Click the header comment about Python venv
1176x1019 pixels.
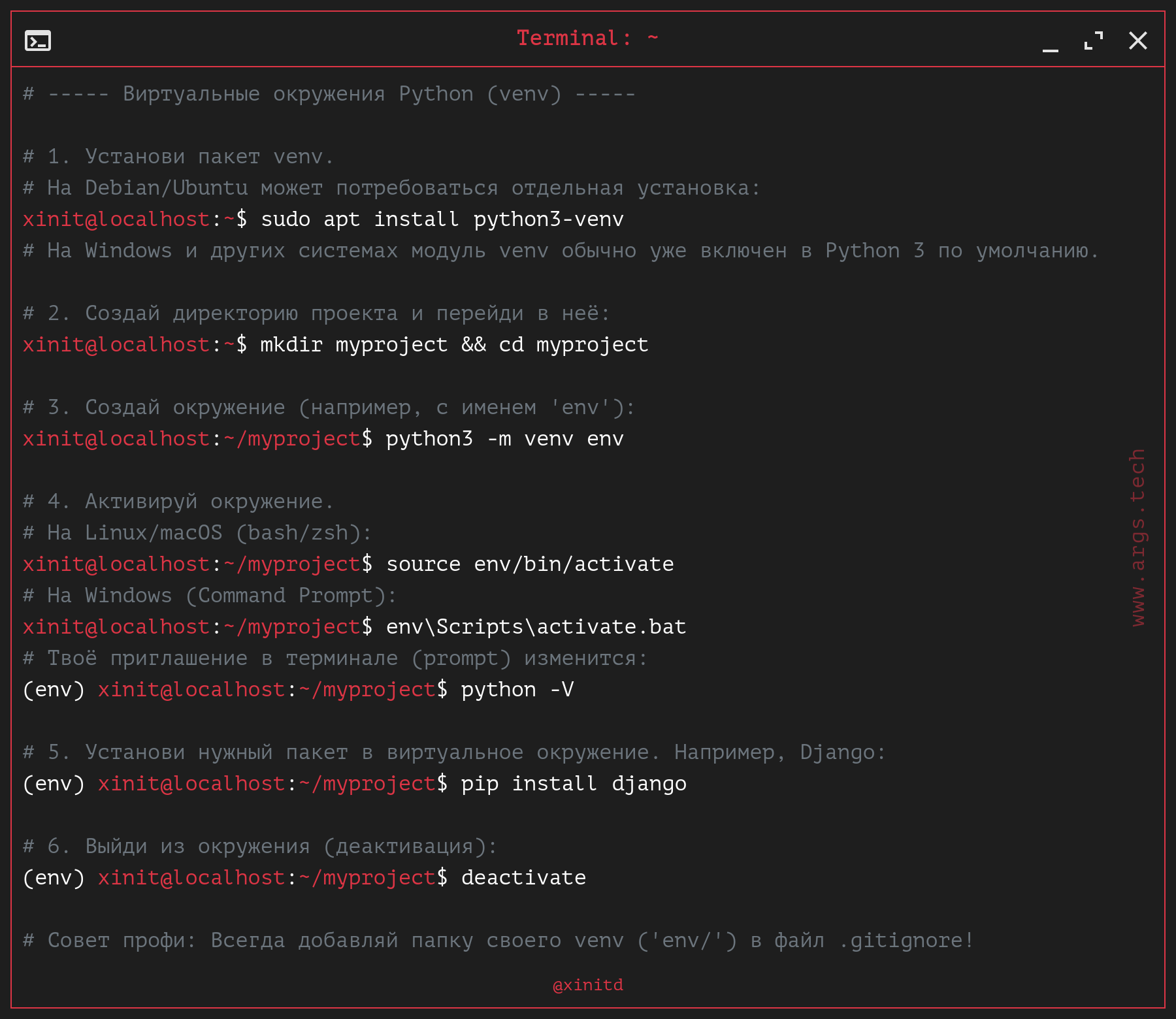point(329,94)
